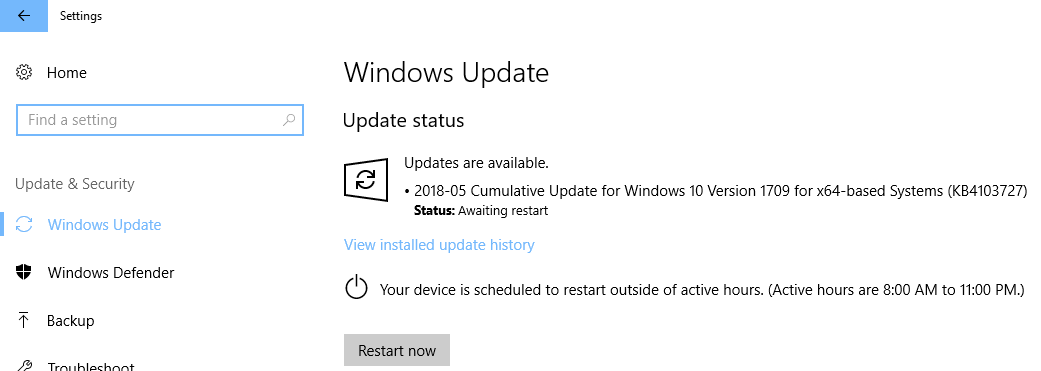Open the Home settings page label

click(66, 72)
